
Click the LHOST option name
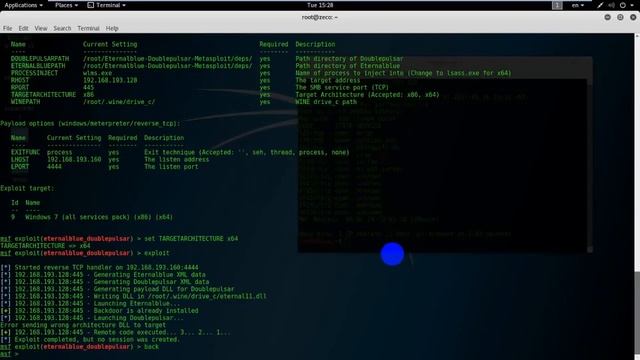point(20,160)
